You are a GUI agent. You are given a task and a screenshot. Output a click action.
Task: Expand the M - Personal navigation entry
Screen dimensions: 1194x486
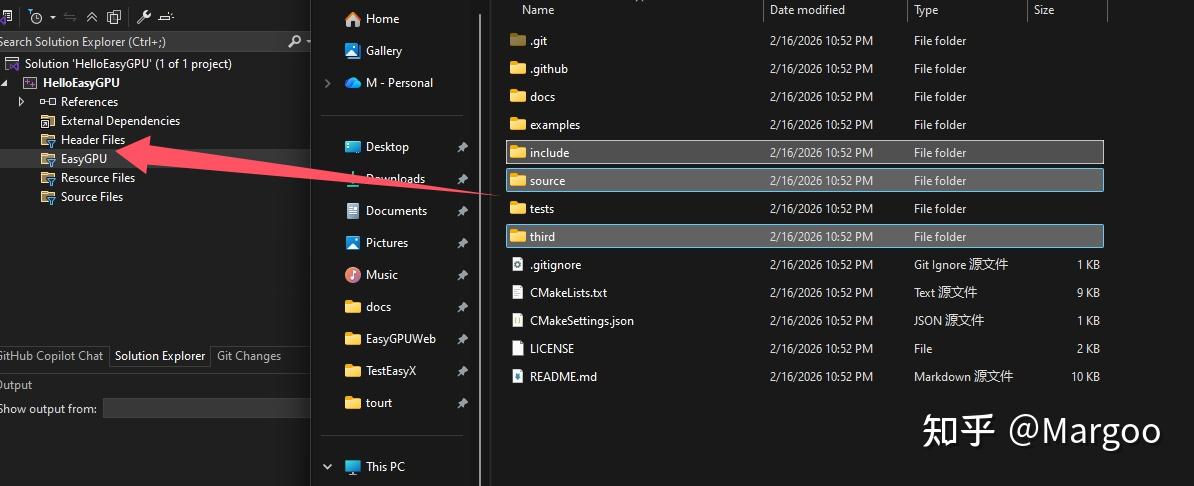point(328,83)
